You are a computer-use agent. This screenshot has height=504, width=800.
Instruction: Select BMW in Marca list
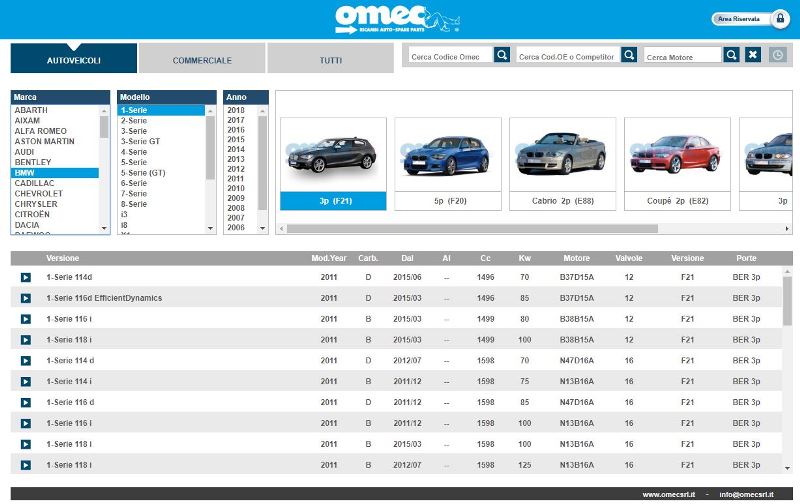point(55,173)
